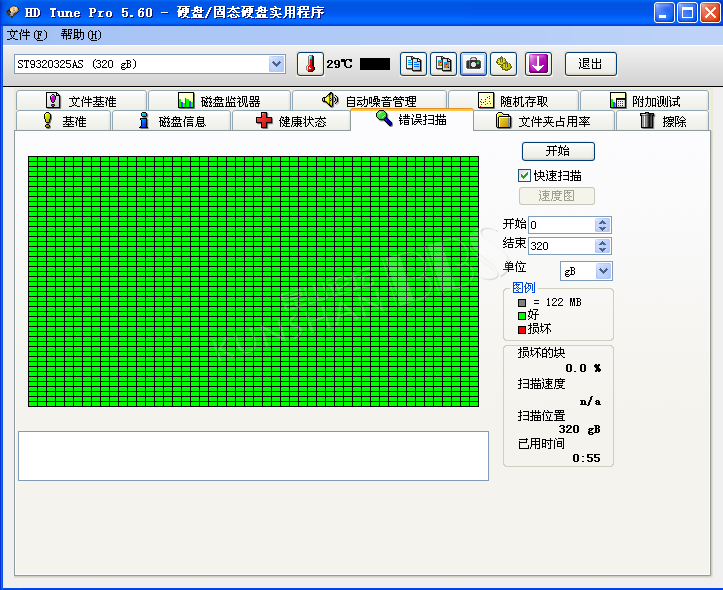Viewport: 723px width, 590px height.
Task: Open the 文件(F) menu
Action: click(x=27, y=35)
